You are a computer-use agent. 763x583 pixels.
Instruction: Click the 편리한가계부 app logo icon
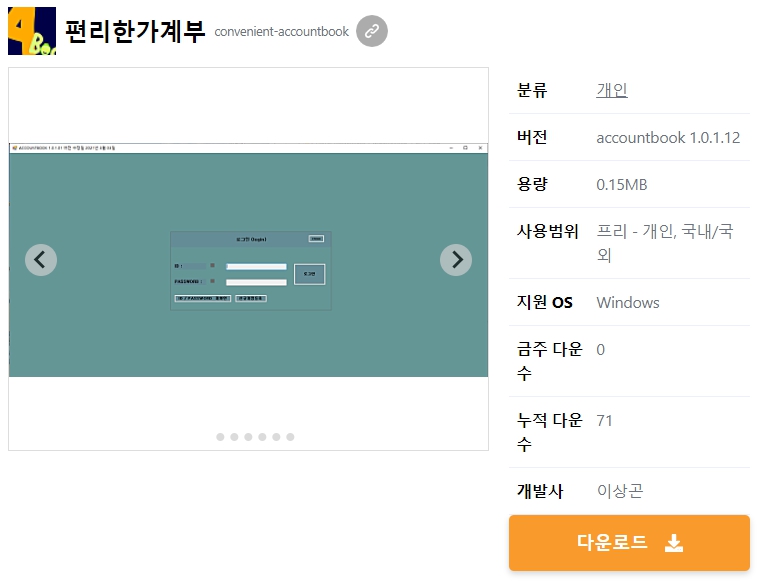[x=32, y=31]
